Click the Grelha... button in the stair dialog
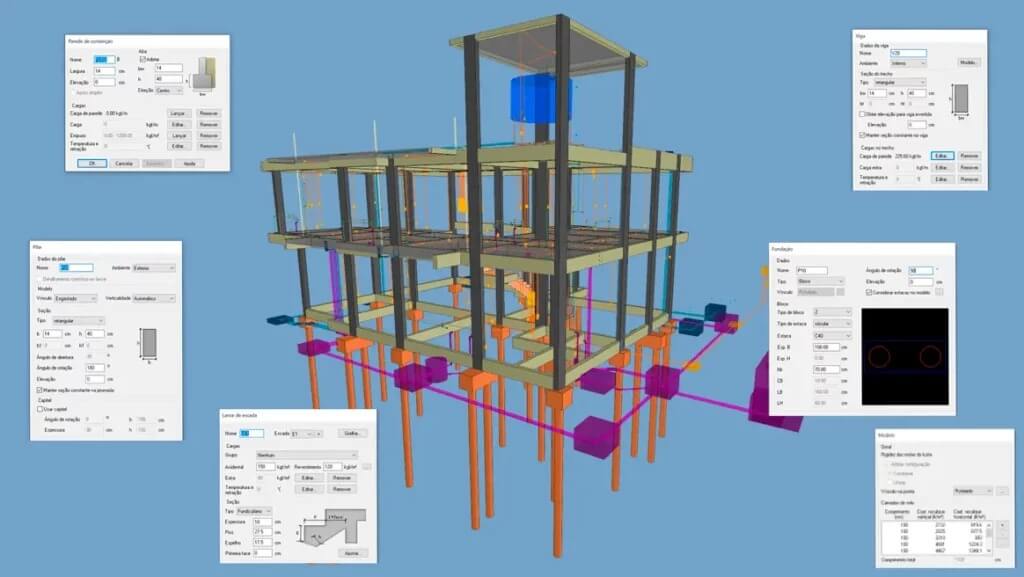Viewport: 1024px width, 577px height. [x=353, y=433]
